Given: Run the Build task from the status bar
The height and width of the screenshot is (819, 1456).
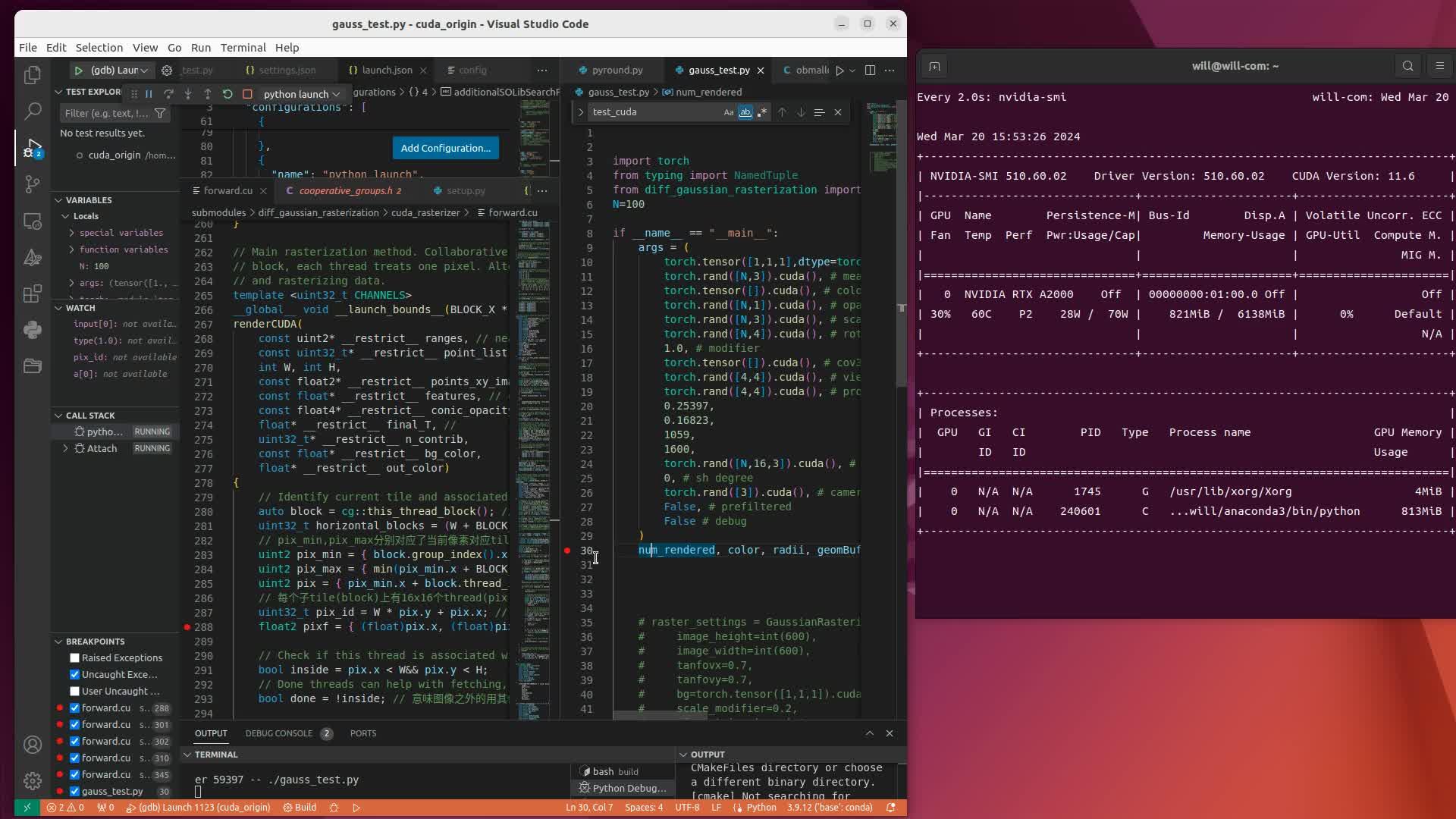Looking at the screenshot, I should (x=300, y=808).
